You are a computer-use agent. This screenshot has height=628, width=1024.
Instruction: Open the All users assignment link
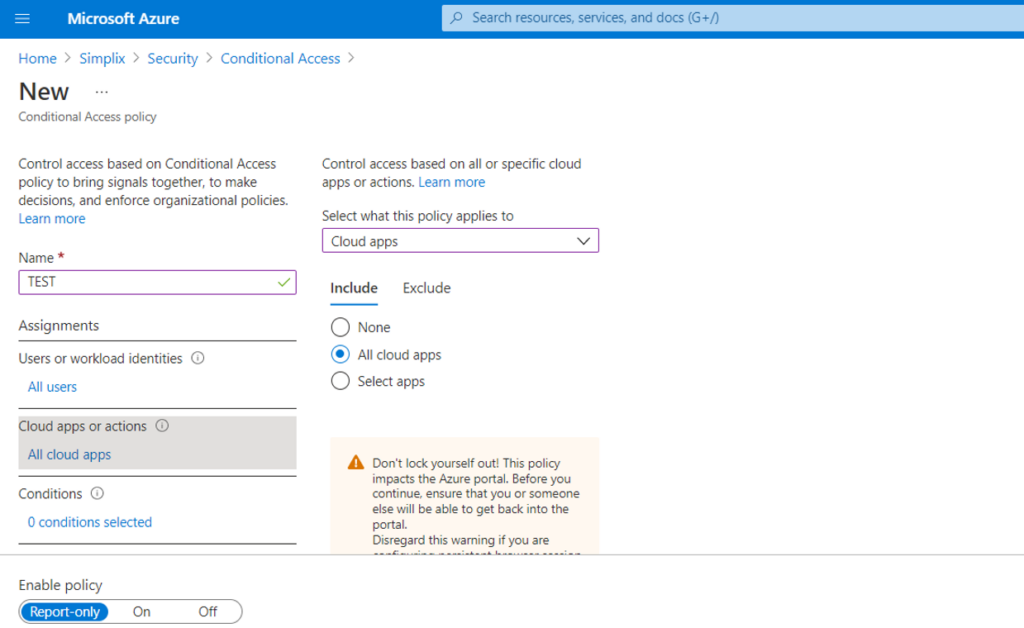click(52, 386)
